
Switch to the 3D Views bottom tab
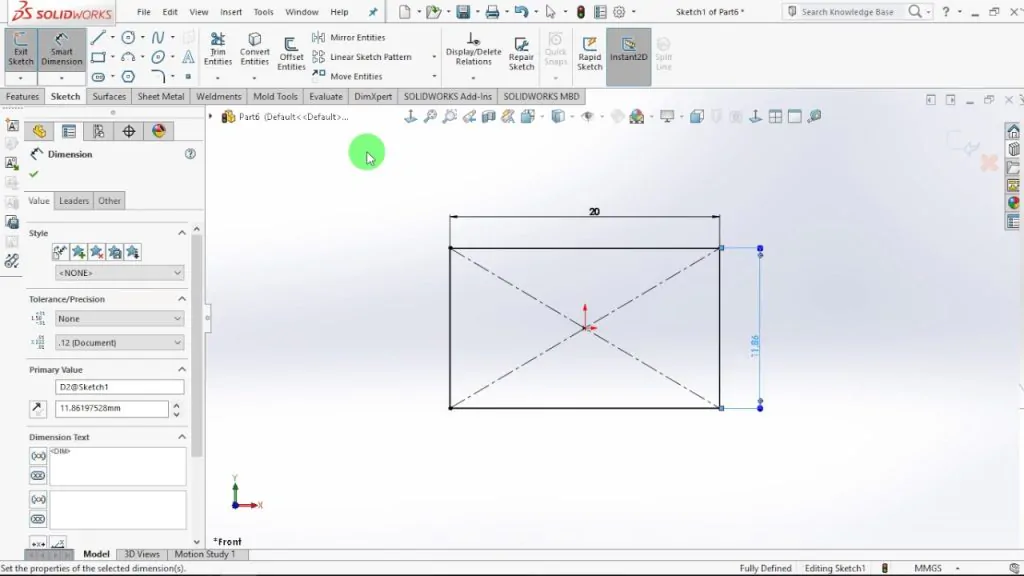[x=142, y=554]
